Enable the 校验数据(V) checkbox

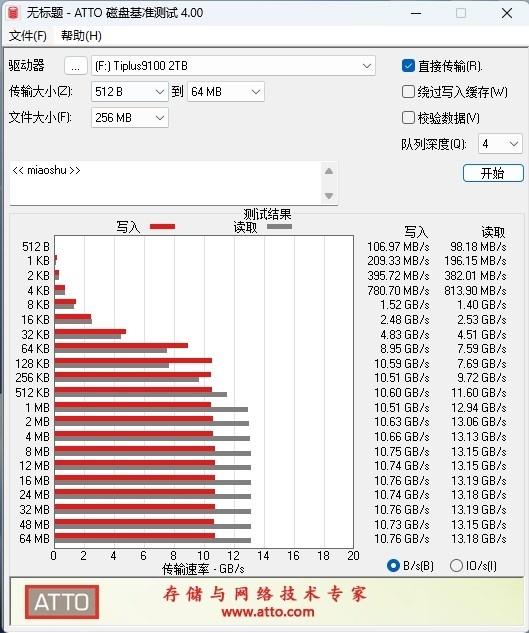pos(408,118)
